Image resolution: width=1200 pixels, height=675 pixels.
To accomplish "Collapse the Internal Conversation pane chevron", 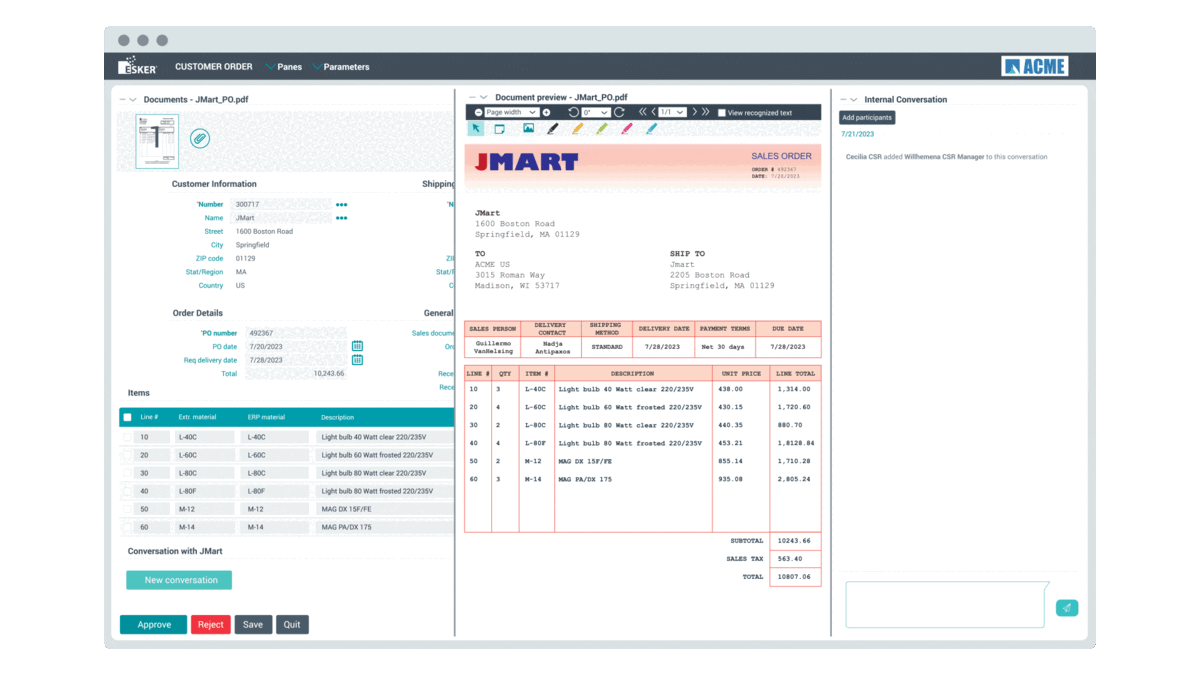I will 854,100.
